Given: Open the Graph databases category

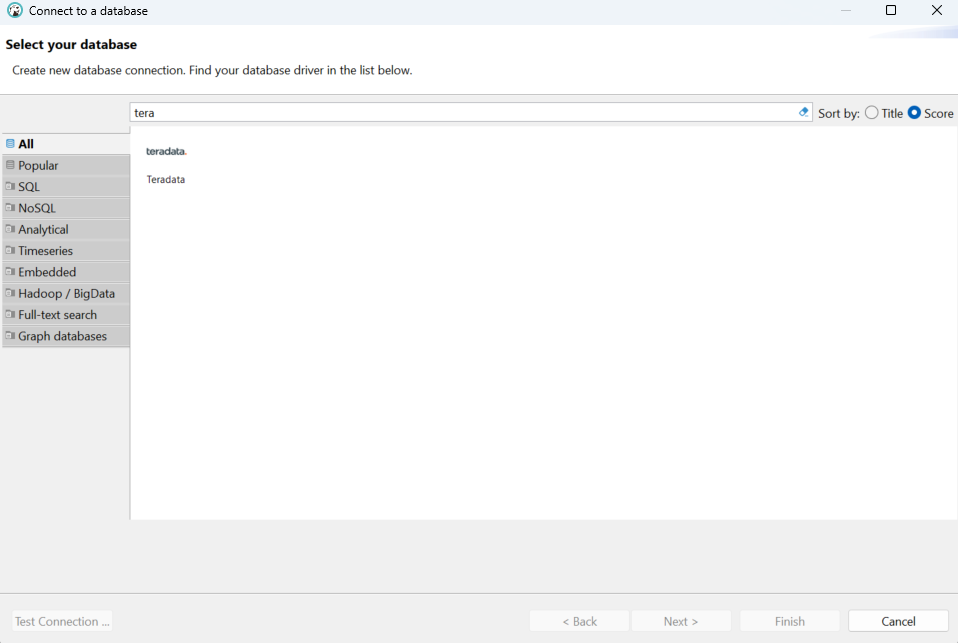Looking at the screenshot, I should [65, 336].
